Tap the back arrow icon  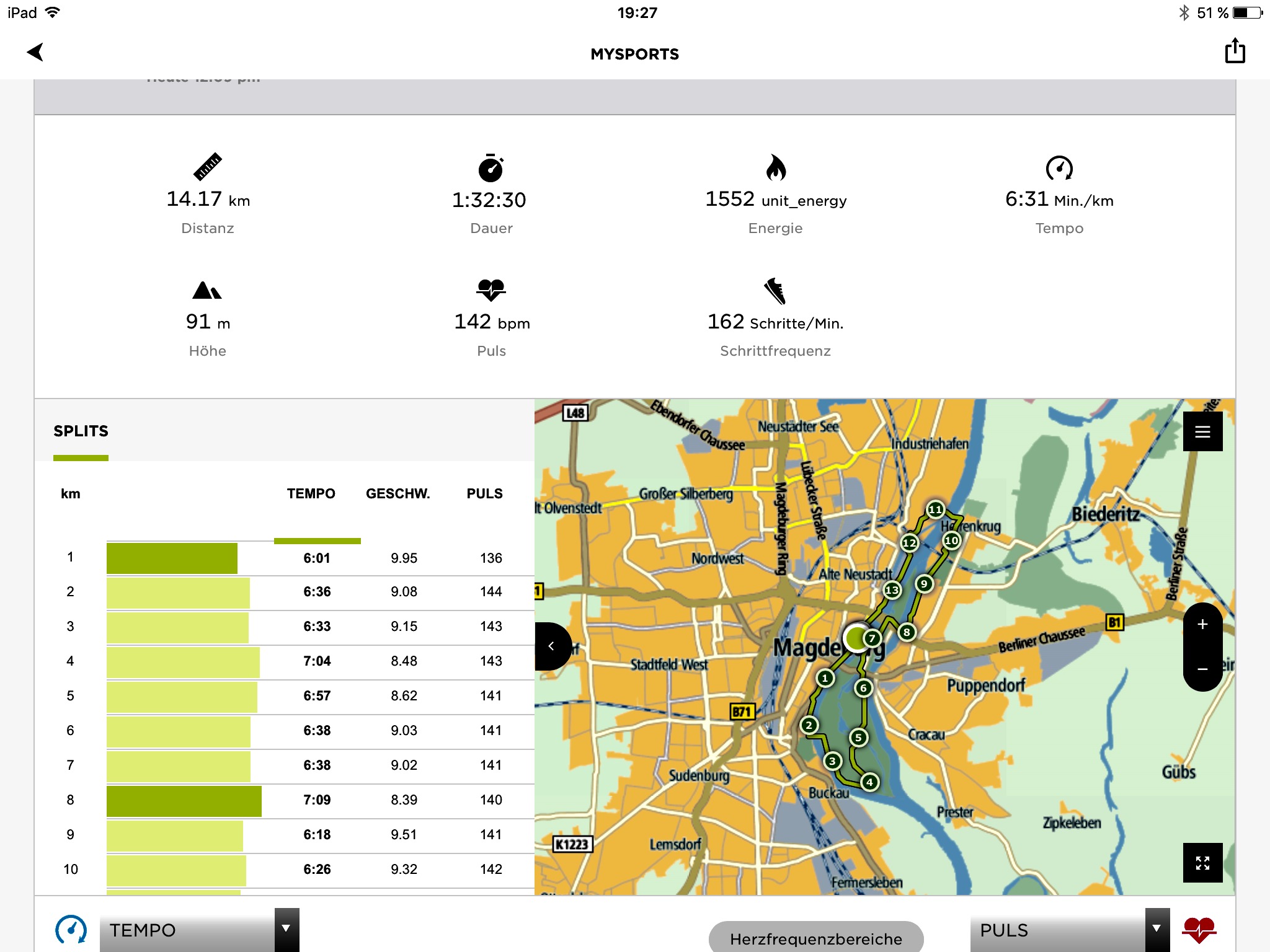pos(36,52)
